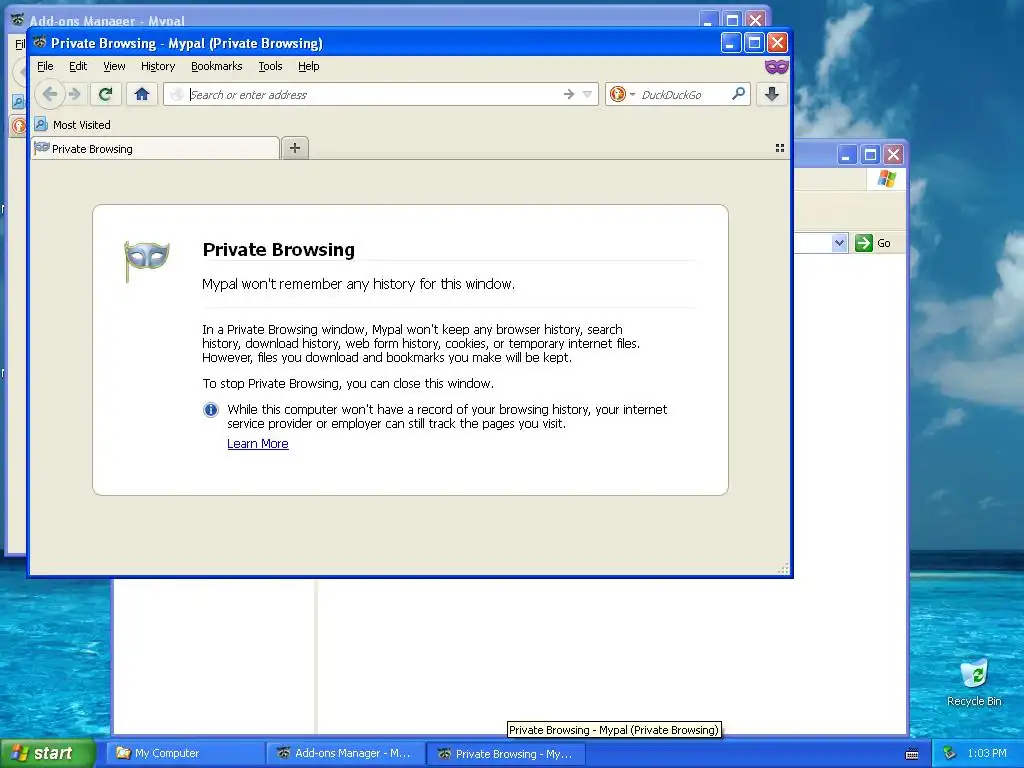Screen dimensions: 1024x768
Task: Maximize the Private Browsing window
Action: click(754, 43)
